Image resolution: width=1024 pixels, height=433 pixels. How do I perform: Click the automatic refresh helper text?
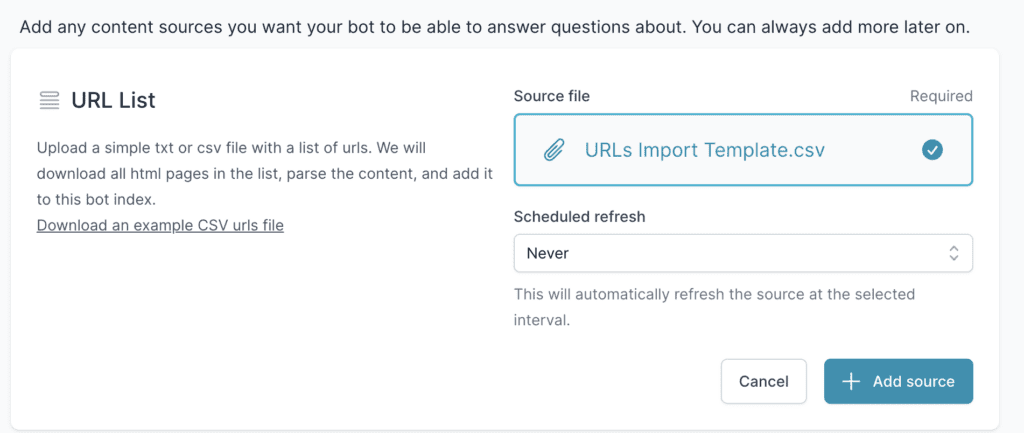(x=714, y=307)
